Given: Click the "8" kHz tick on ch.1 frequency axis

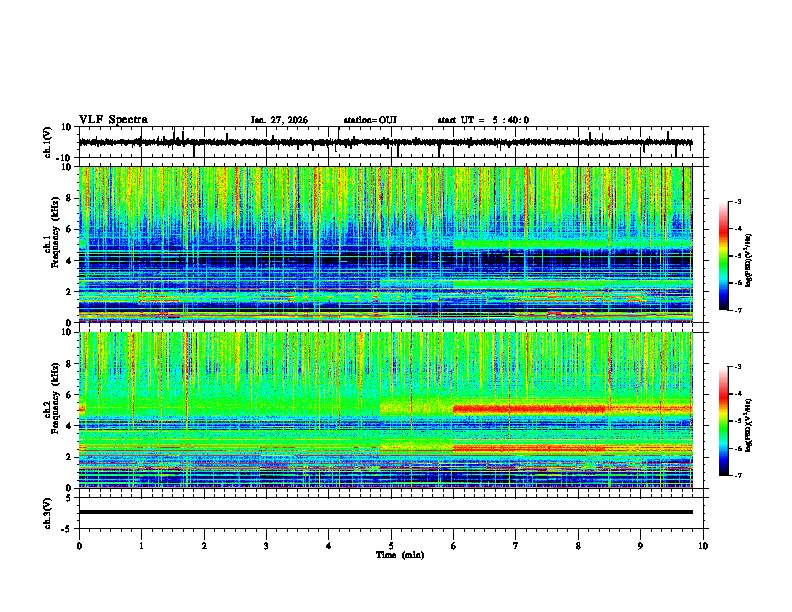Looking at the screenshot, I should coord(69,198).
